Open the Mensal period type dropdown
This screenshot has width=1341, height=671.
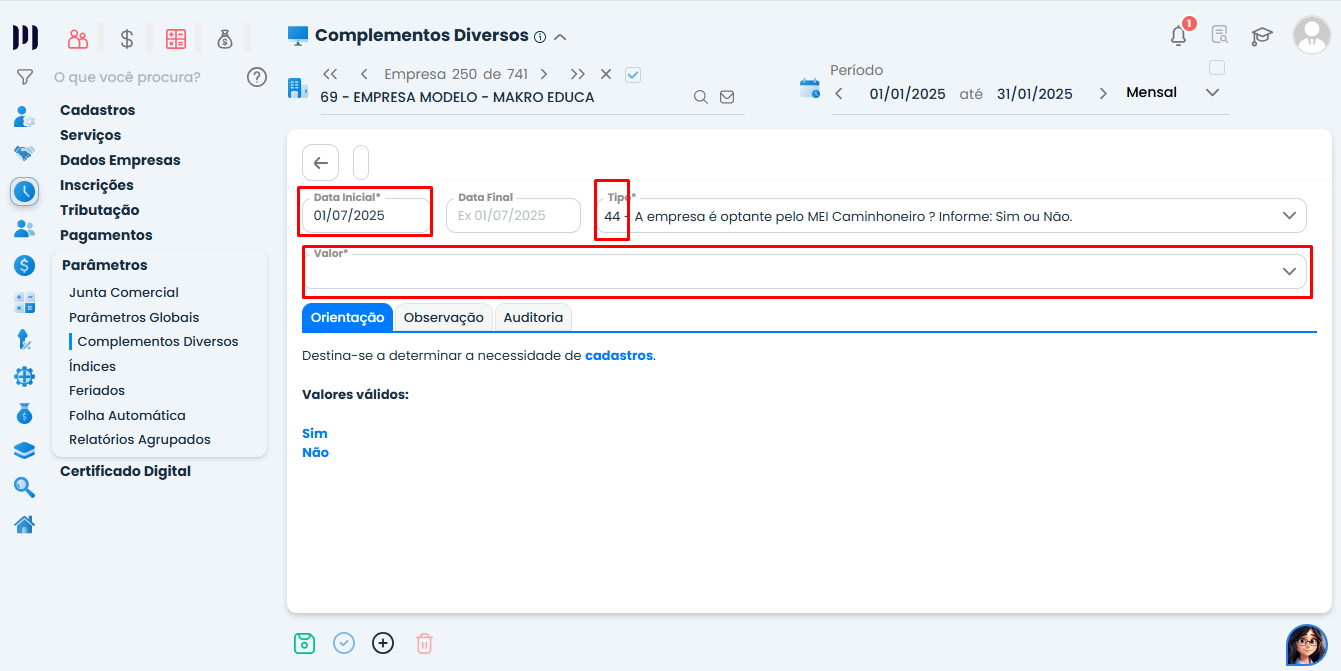[1212, 93]
